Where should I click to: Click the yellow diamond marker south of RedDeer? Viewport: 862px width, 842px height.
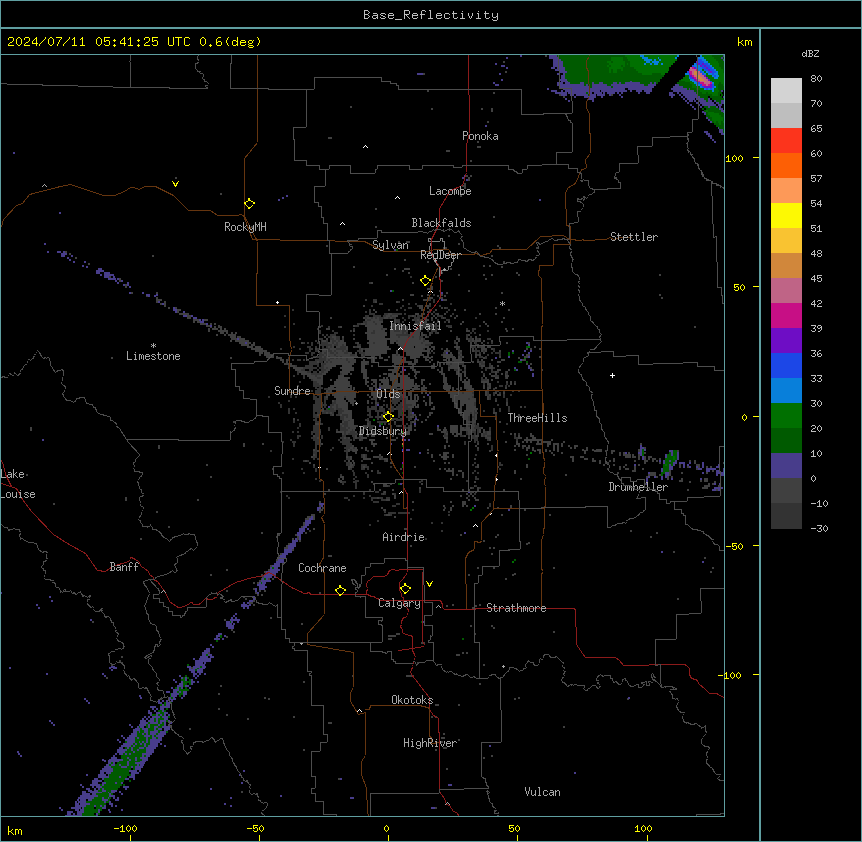tap(425, 281)
